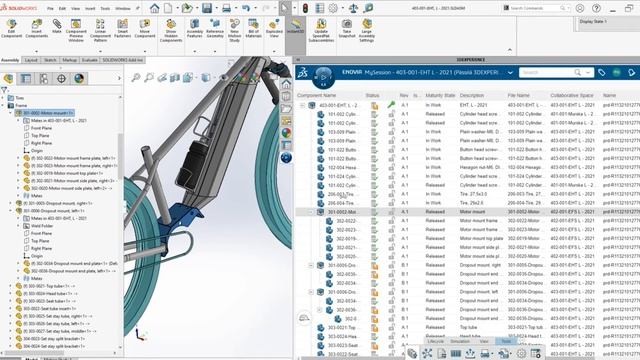Open the Insert Components tool
This screenshot has height=360, width=640.
(36, 29)
